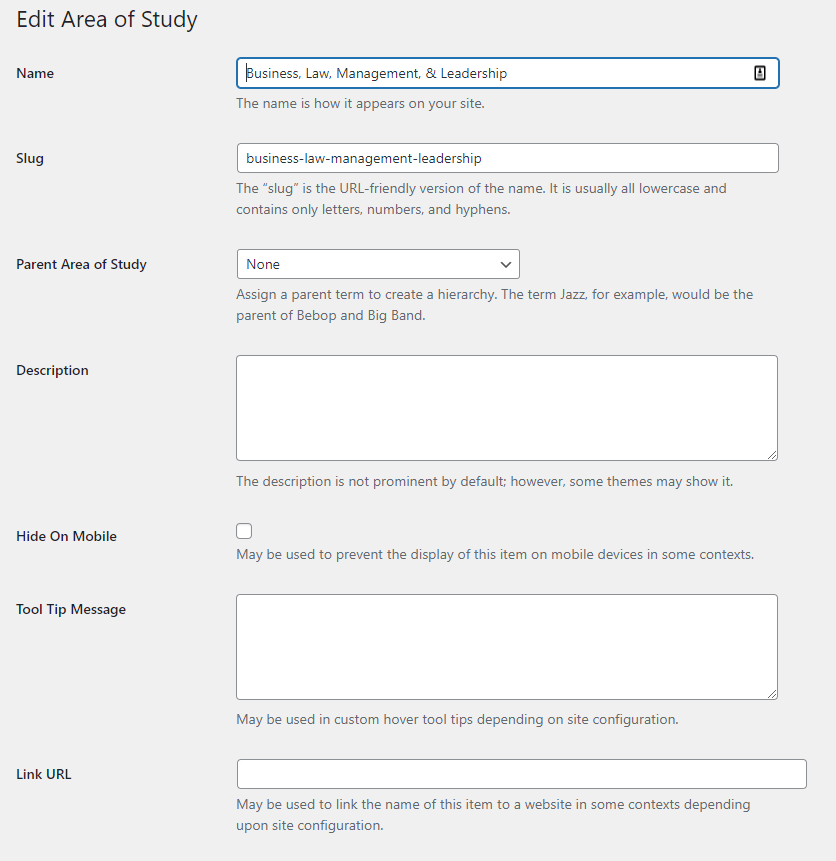
Task: Click inside the Description textarea
Action: (507, 408)
